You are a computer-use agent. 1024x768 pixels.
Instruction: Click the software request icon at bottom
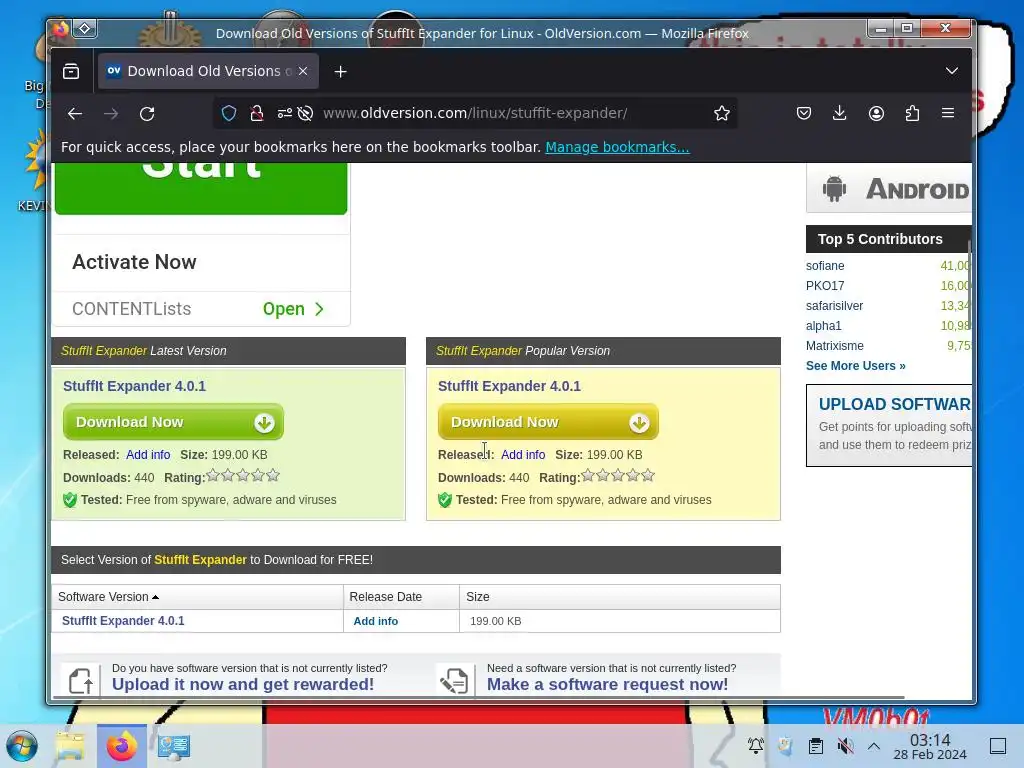click(454, 680)
